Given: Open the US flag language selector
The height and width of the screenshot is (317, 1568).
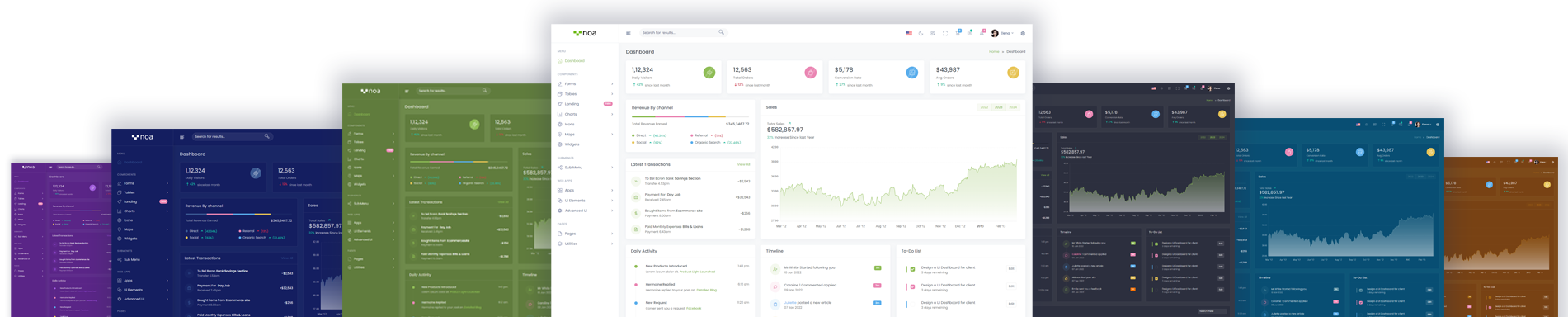Looking at the screenshot, I should point(909,33).
